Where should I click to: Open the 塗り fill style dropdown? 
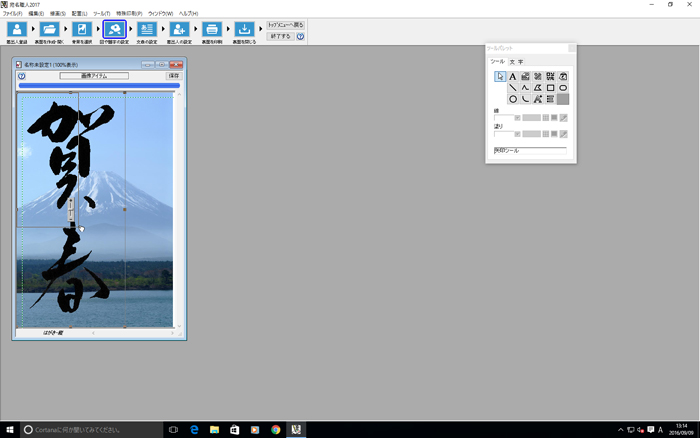coord(531,134)
